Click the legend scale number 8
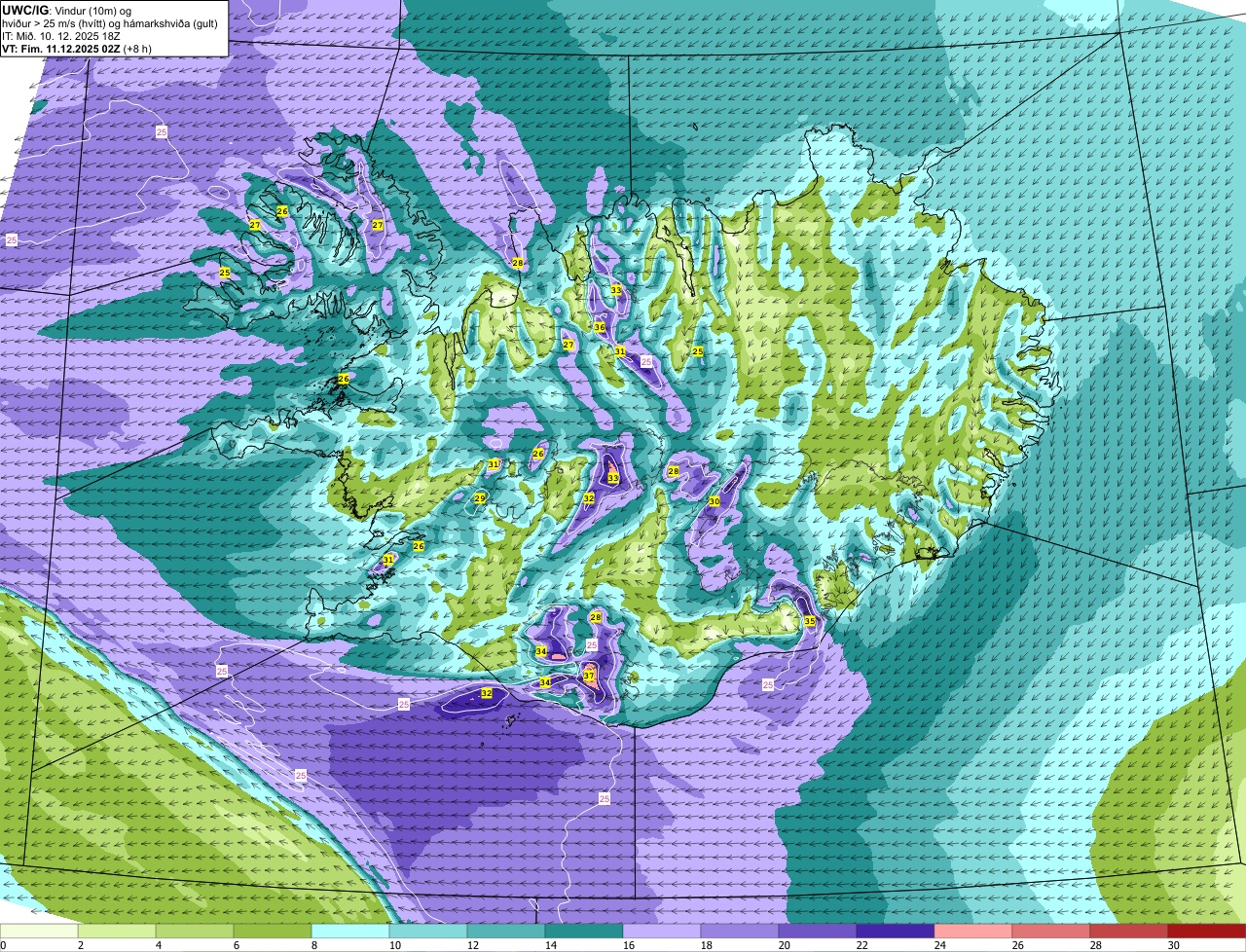1246x952 pixels. point(313,945)
